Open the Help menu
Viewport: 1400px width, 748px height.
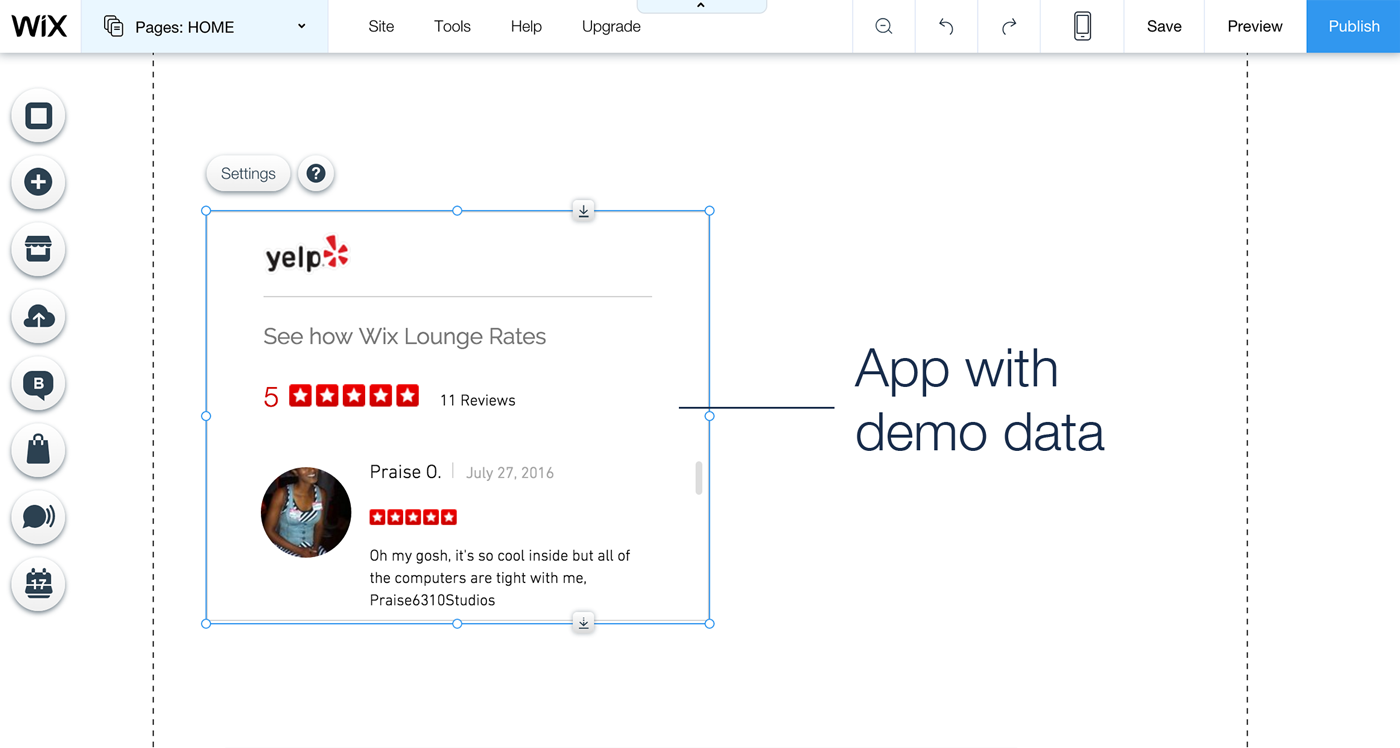[526, 27]
